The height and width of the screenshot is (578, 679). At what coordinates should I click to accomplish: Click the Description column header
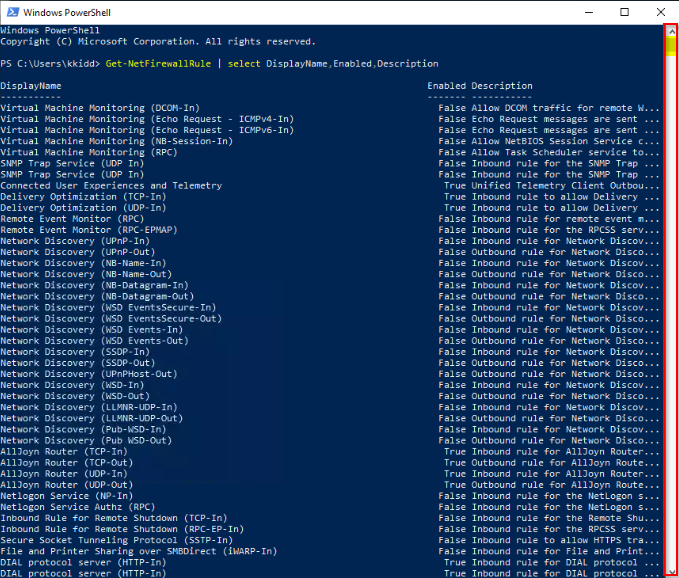pyautogui.click(x=502, y=86)
